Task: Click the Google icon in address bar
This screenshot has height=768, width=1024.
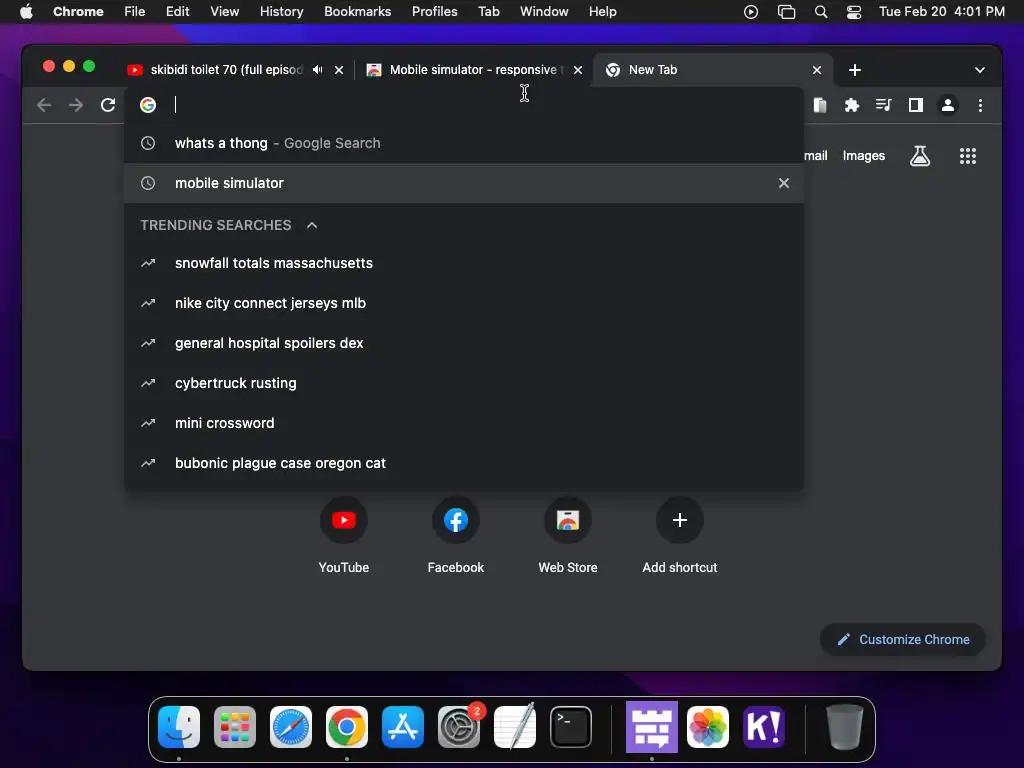Action: click(148, 105)
